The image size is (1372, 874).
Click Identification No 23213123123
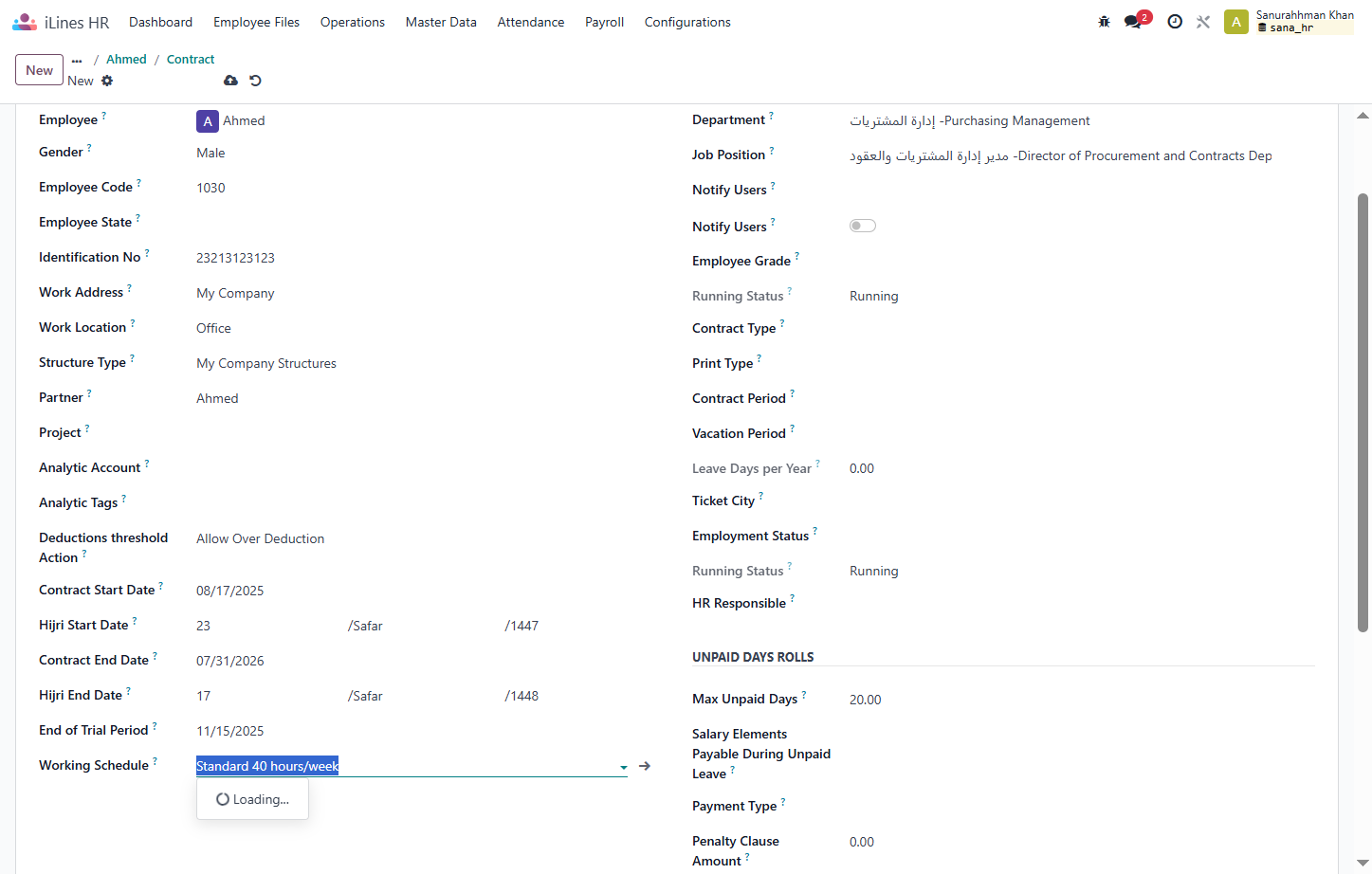[x=235, y=258]
